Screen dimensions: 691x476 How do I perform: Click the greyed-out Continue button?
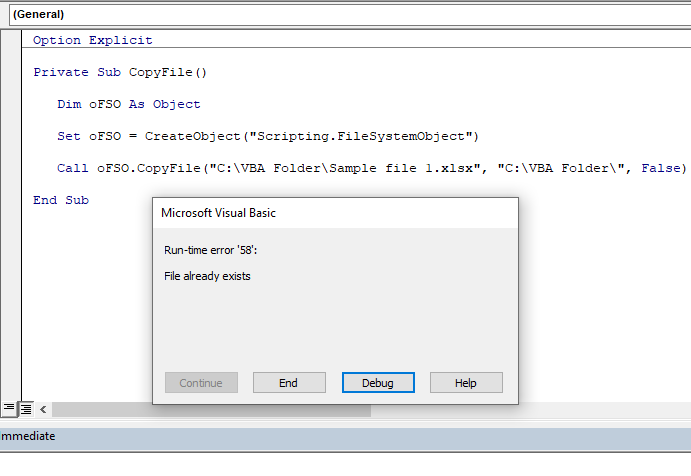(x=201, y=383)
